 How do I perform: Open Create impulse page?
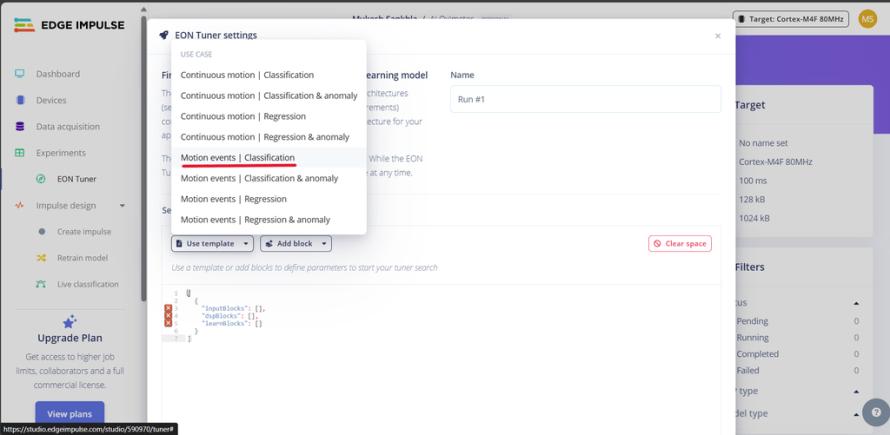(x=84, y=232)
